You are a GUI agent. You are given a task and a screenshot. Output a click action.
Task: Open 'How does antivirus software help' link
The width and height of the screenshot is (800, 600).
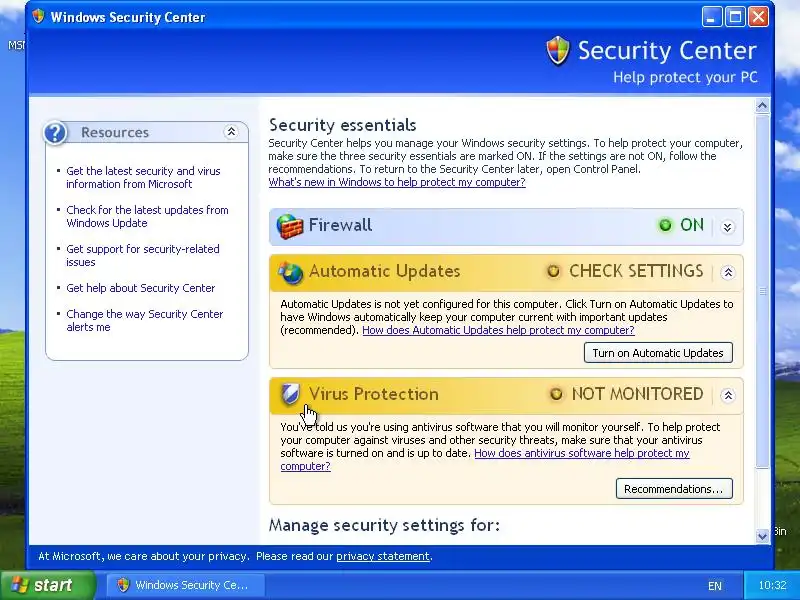click(x=582, y=453)
